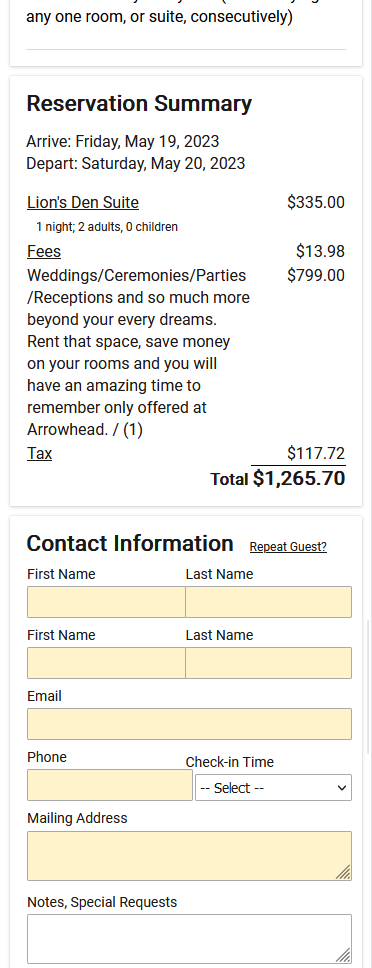This screenshot has width=372, height=968.
Task: Click the second Last Name field
Action: coord(268,663)
